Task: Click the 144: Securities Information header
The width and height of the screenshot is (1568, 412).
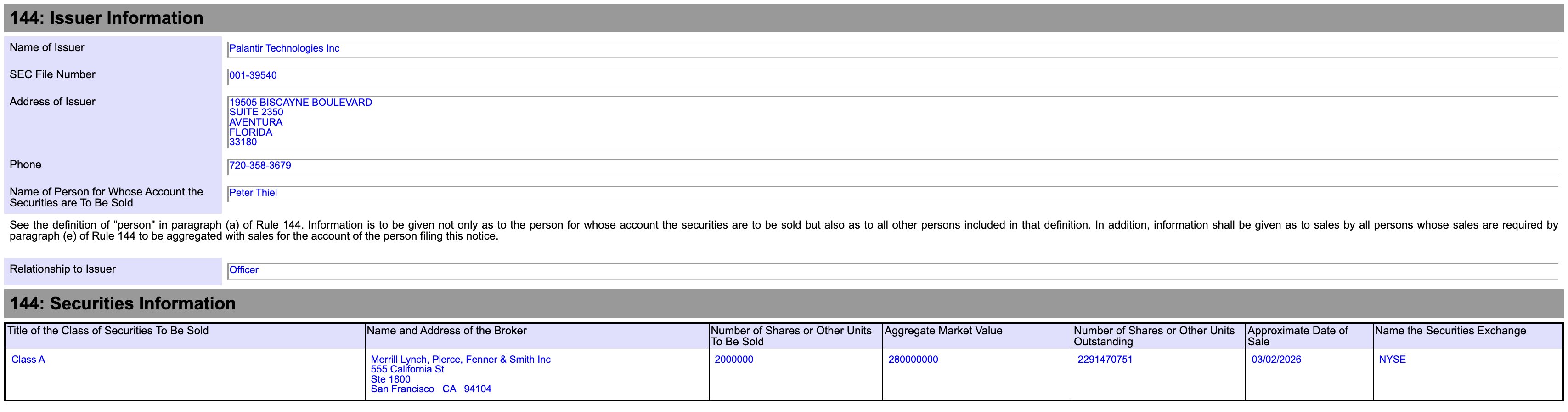Action: click(122, 303)
